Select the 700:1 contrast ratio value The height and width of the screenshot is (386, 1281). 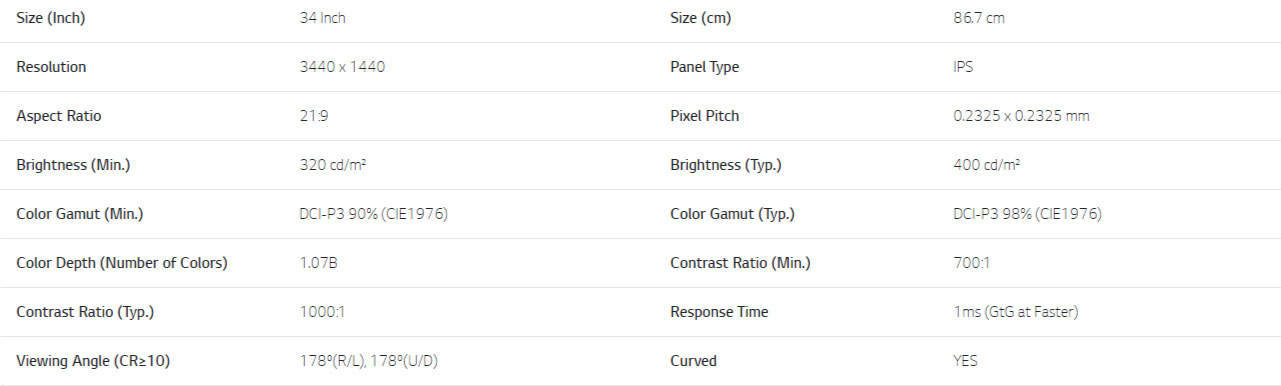970,263
